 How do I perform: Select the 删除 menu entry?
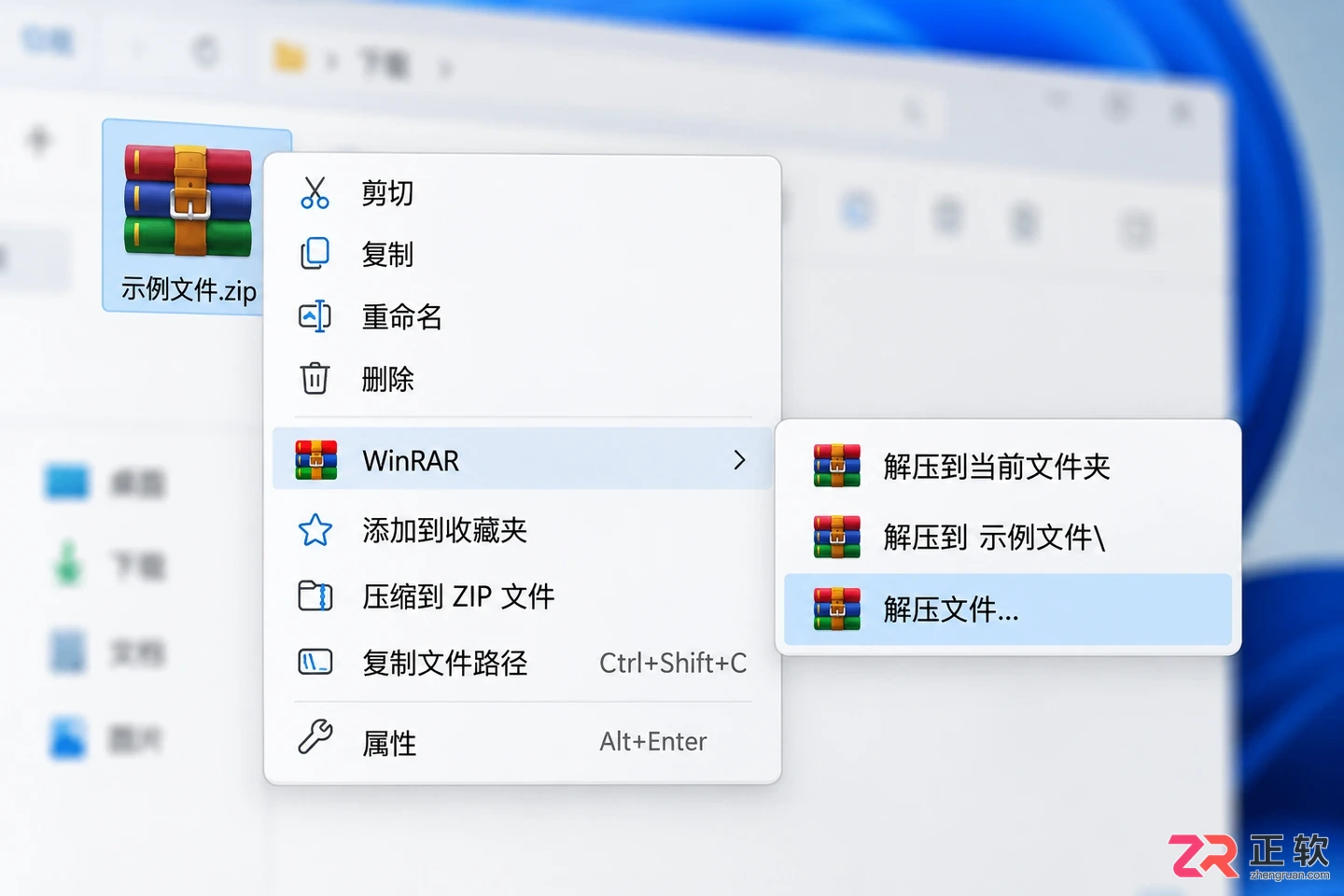click(523, 379)
